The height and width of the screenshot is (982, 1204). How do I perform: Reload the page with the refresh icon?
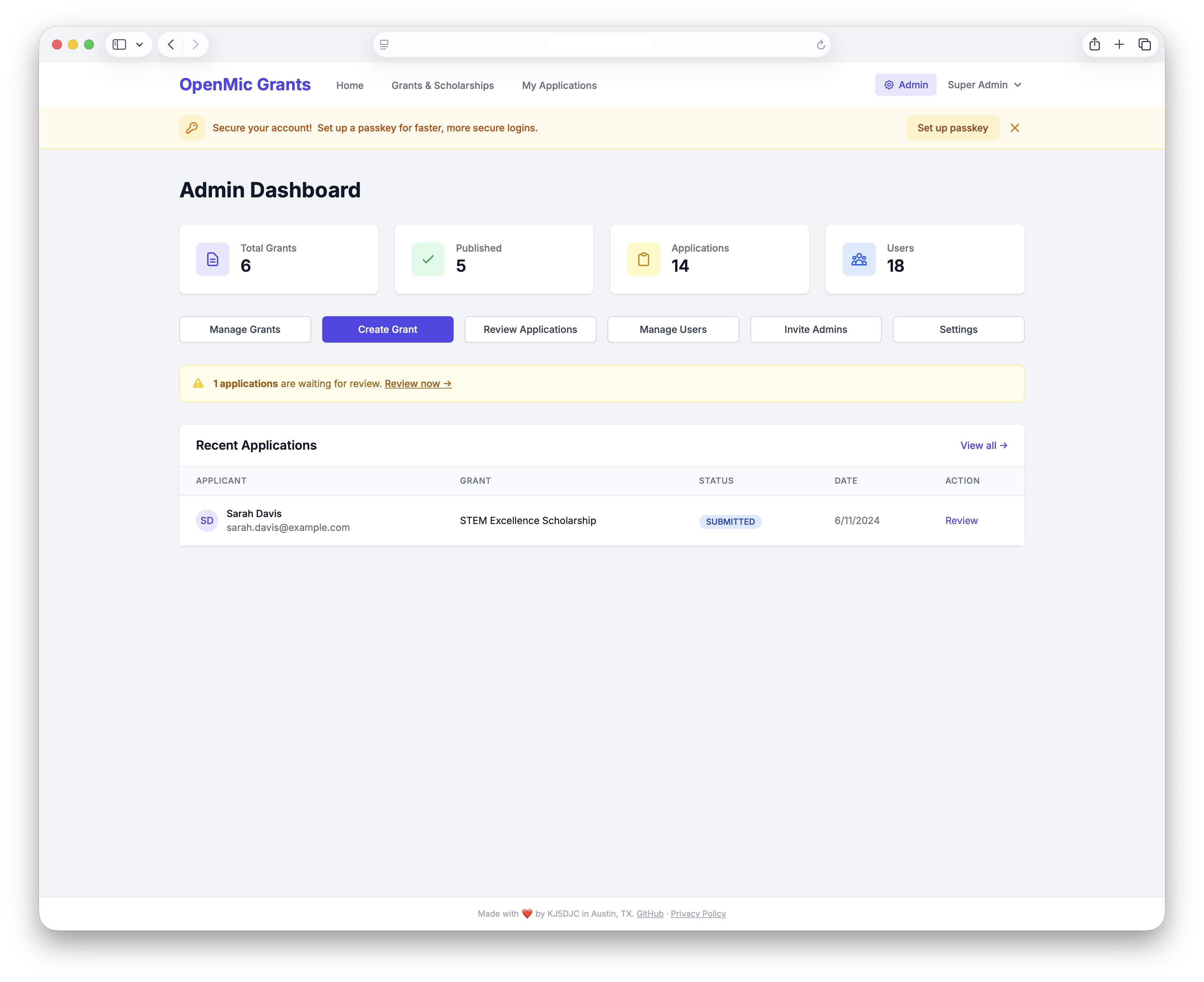pyautogui.click(x=820, y=45)
